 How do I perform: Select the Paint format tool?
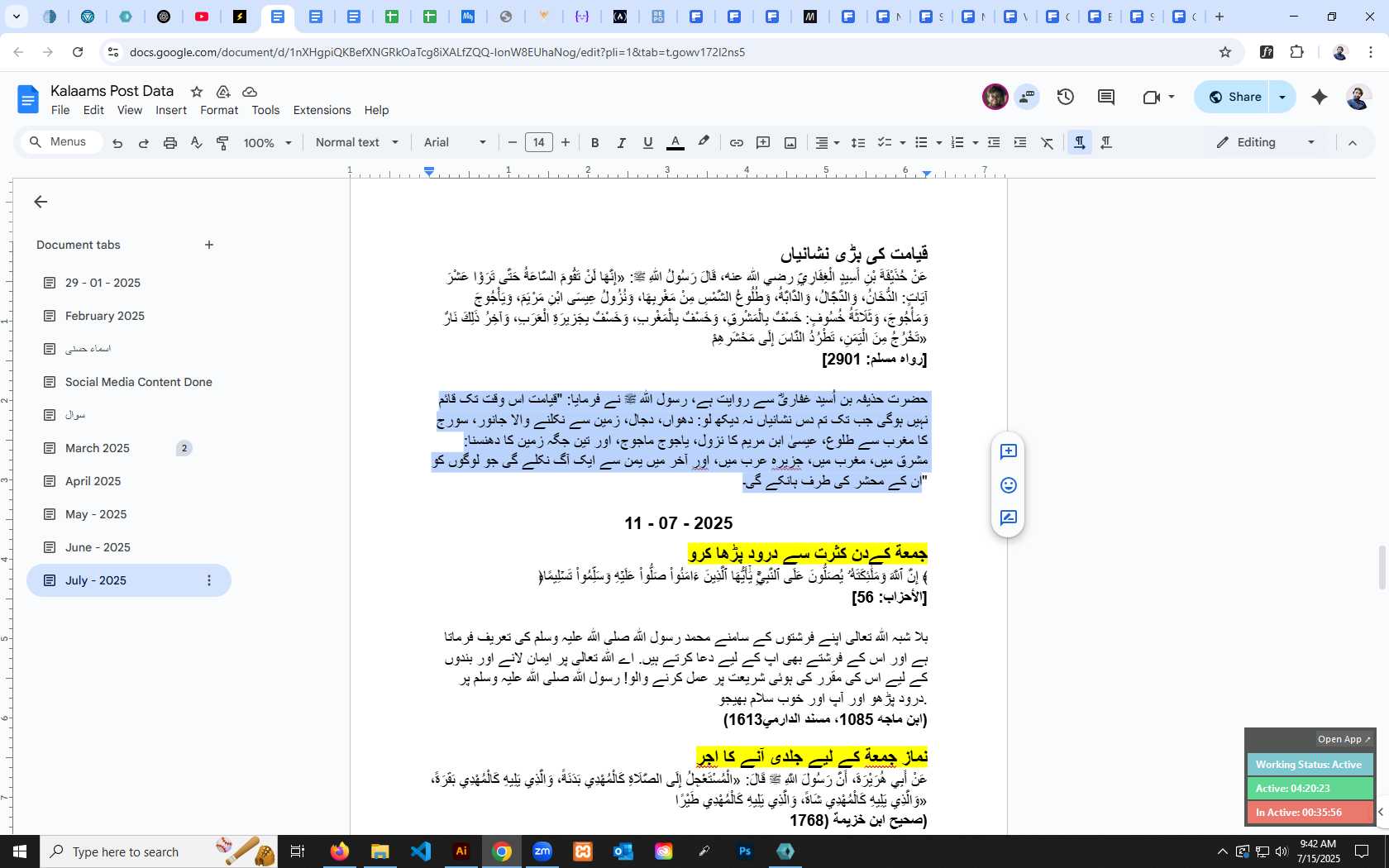pyautogui.click(x=222, y=143)
